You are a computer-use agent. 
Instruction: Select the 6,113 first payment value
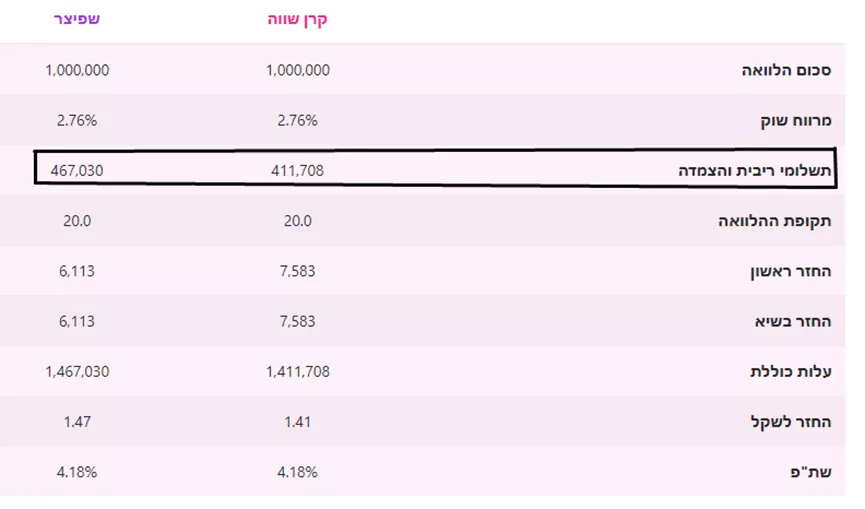[77, 271]
